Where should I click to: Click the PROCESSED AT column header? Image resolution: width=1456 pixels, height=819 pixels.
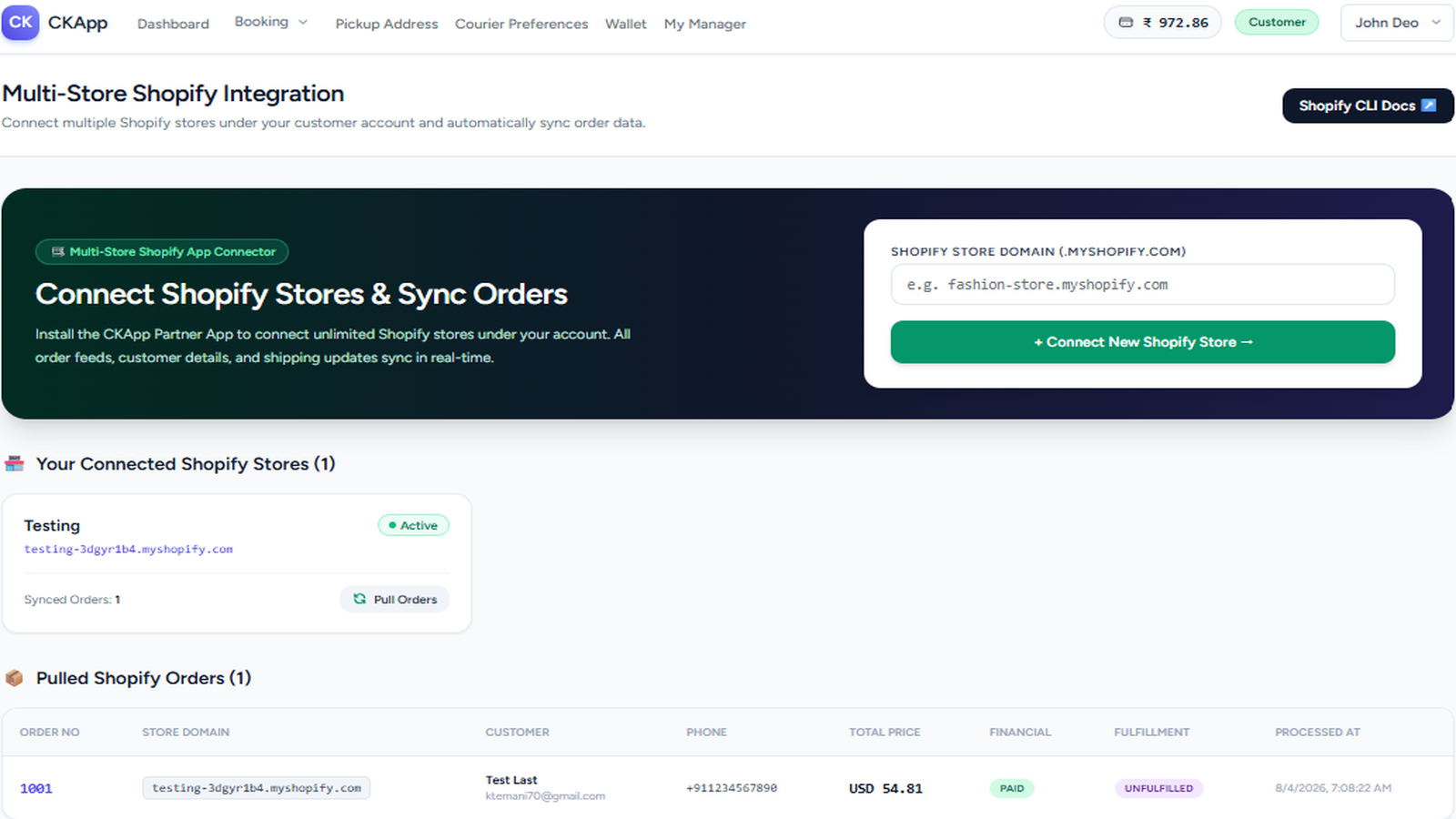pos(1318,733)
